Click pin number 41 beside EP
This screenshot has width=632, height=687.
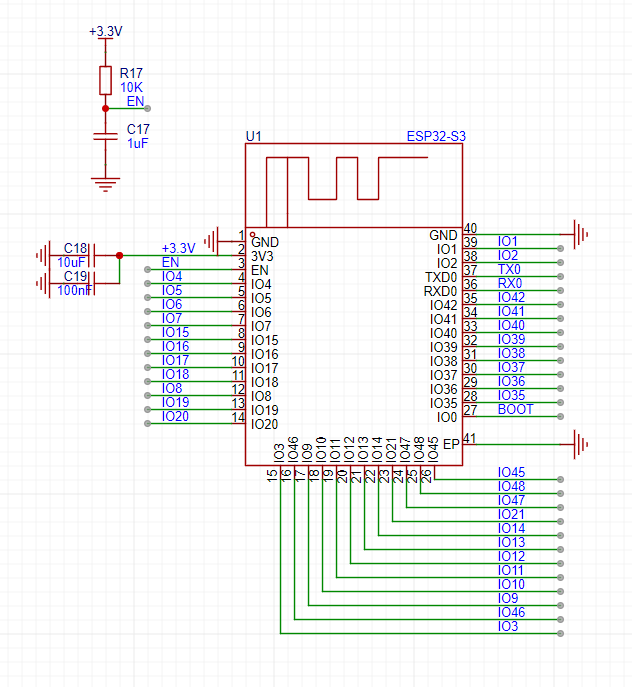point(469,438)
